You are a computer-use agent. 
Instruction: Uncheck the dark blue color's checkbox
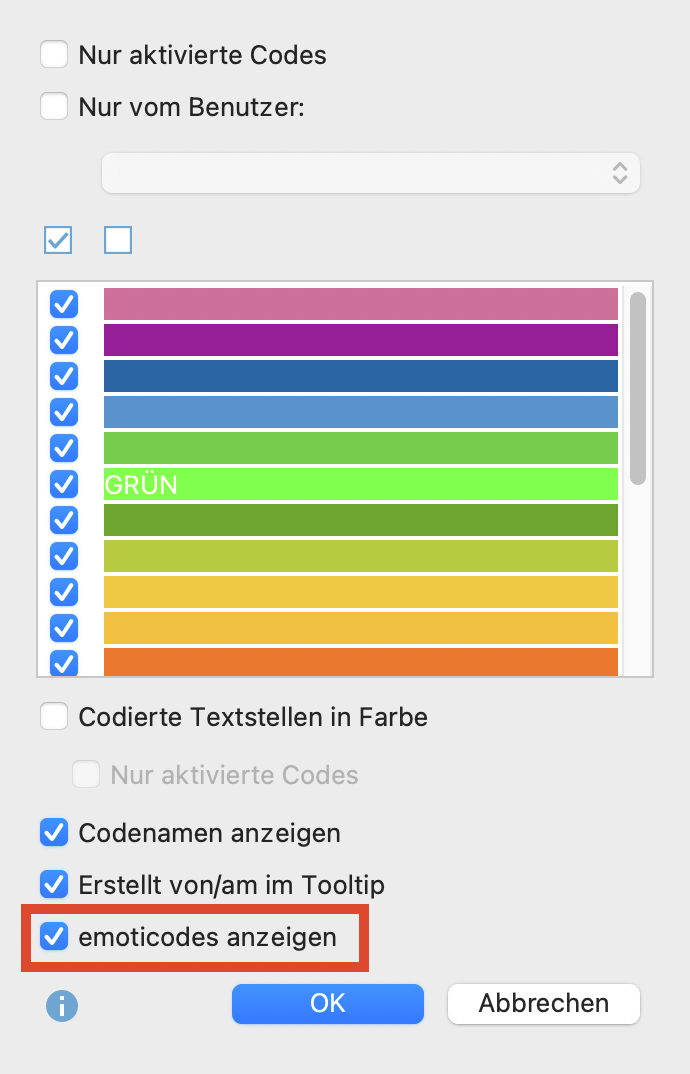pos(64,376)
